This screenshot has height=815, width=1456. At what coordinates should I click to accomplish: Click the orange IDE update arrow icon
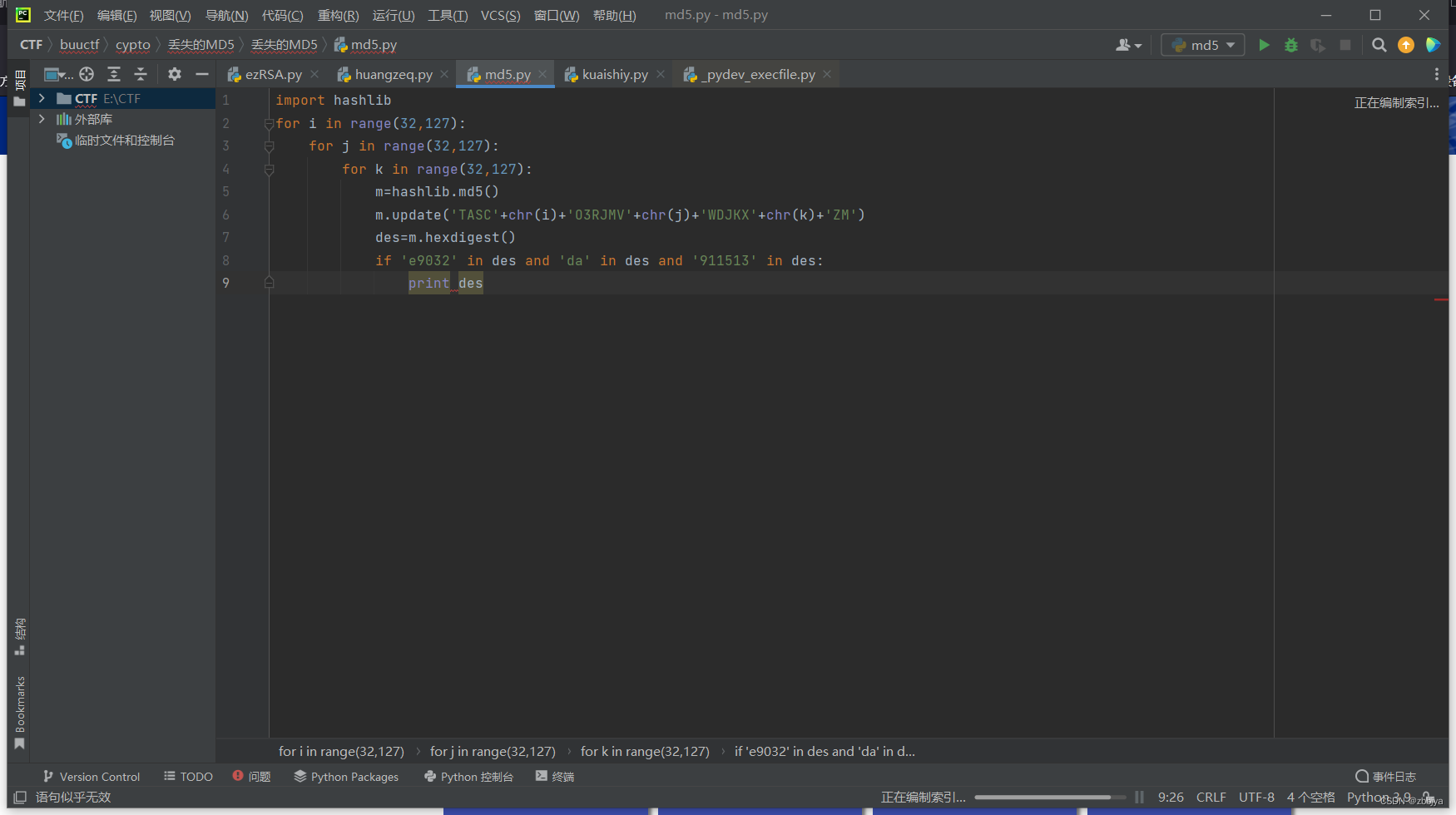[1406, 45]
